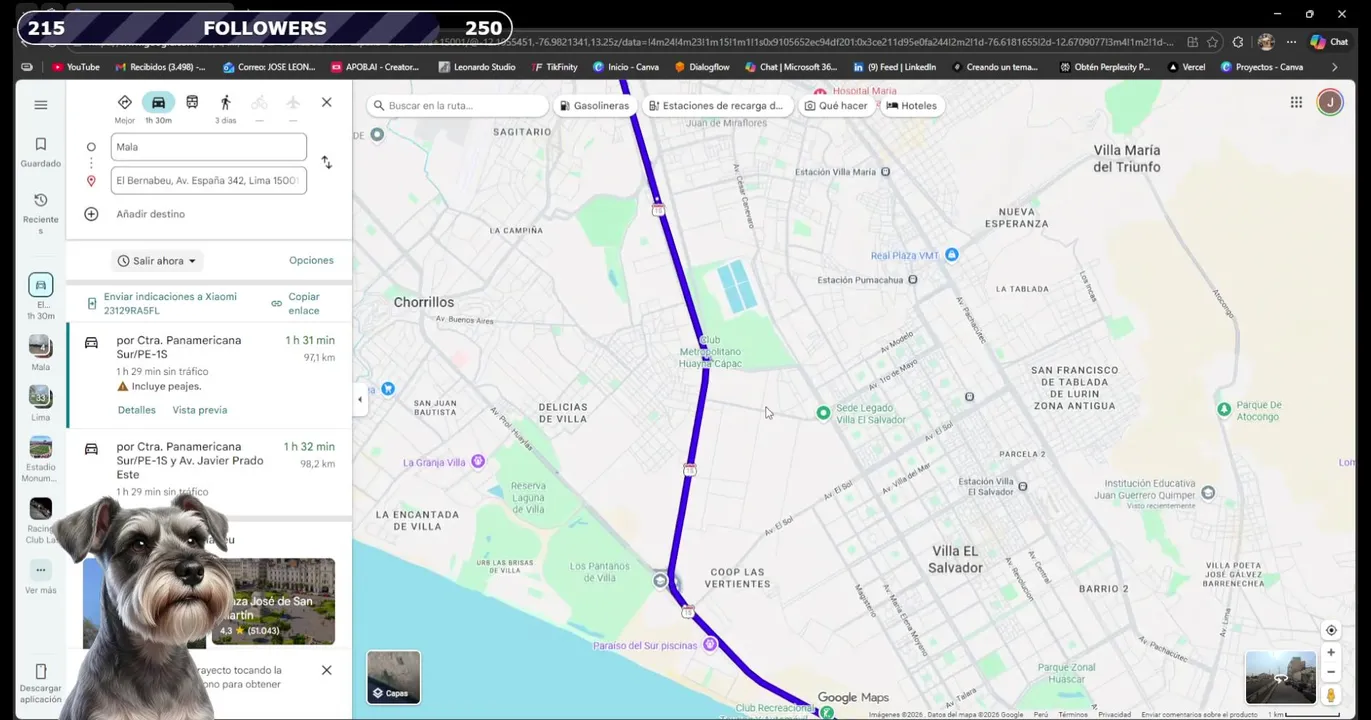Filter by Gasolineras chip
Image resolution: width=1371 pixels, height=720 pixels.
coord(594,105)
